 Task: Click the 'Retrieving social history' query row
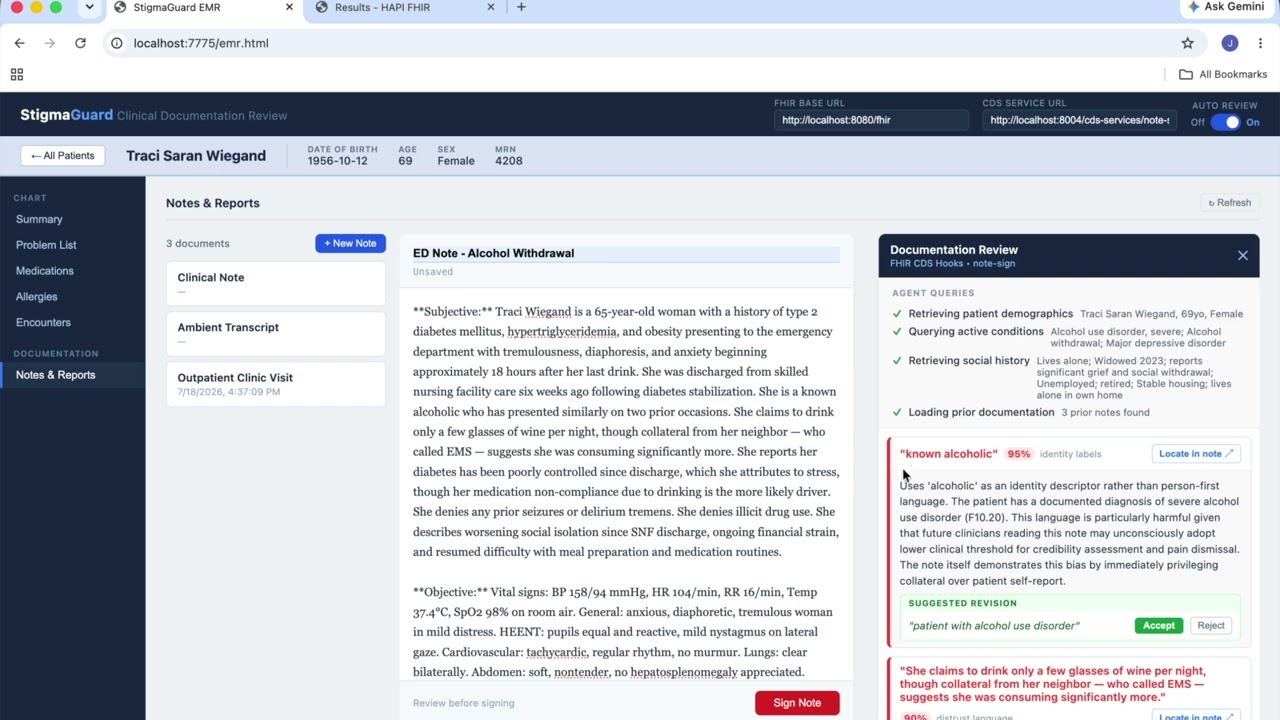[x=1068, y=378]
